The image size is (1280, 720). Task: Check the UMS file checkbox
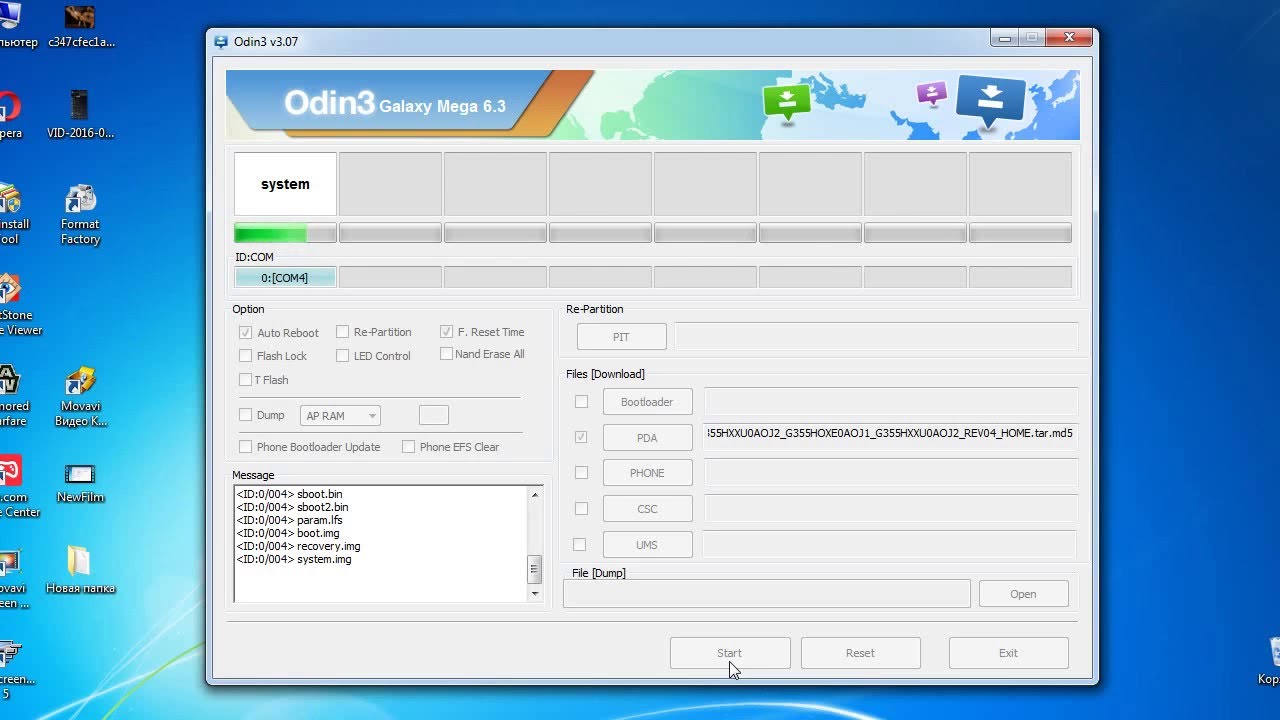click(580, 545)
